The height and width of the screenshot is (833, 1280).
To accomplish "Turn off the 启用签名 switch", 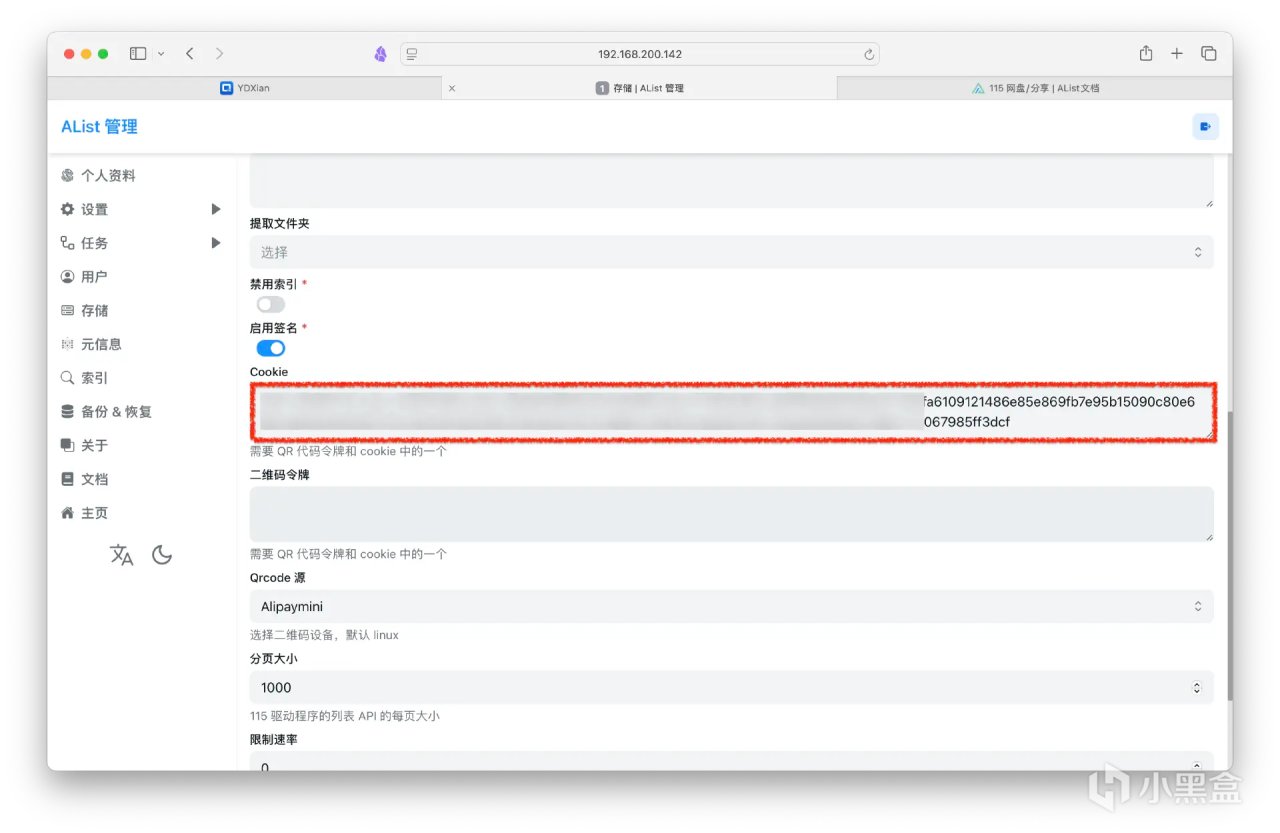I will click(271, 348).
